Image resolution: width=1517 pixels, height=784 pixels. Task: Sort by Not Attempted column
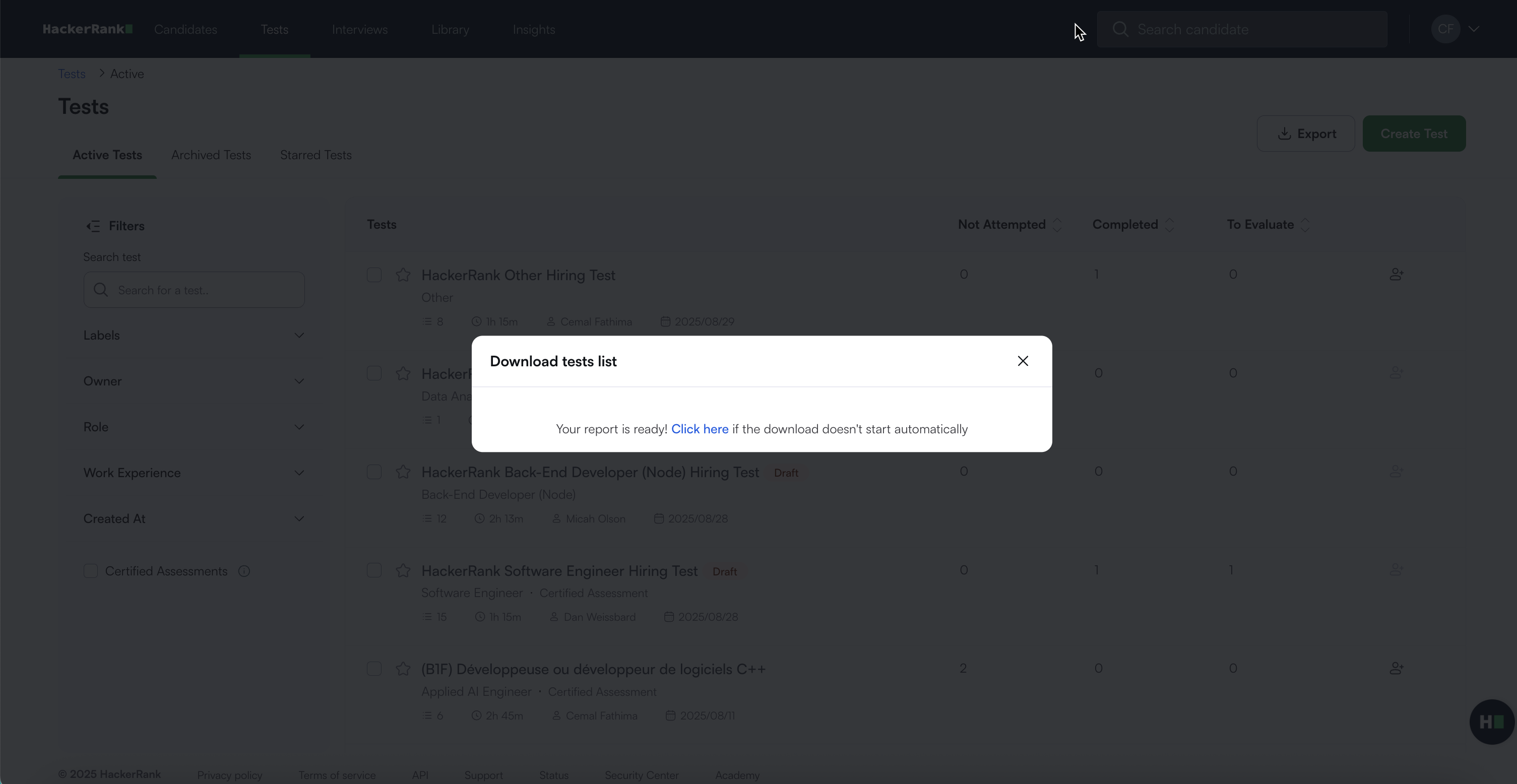(x=1057, y=225)
